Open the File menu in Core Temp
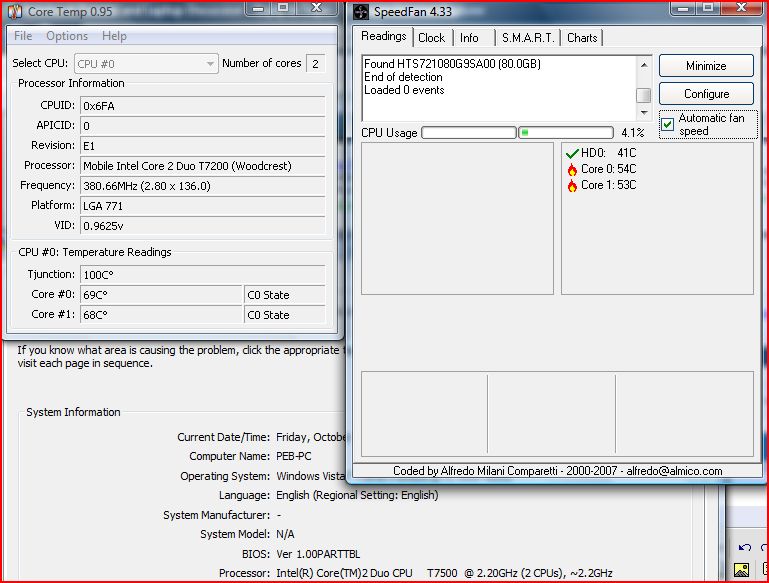Viewport: 769px width, 583px height. 23,36
